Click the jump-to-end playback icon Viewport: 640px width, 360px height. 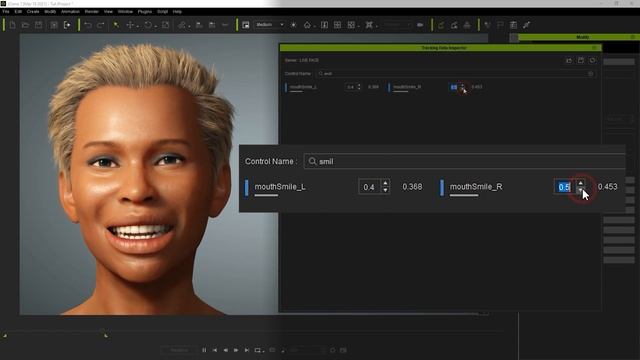pyautogui.click(x=247, y=350)
